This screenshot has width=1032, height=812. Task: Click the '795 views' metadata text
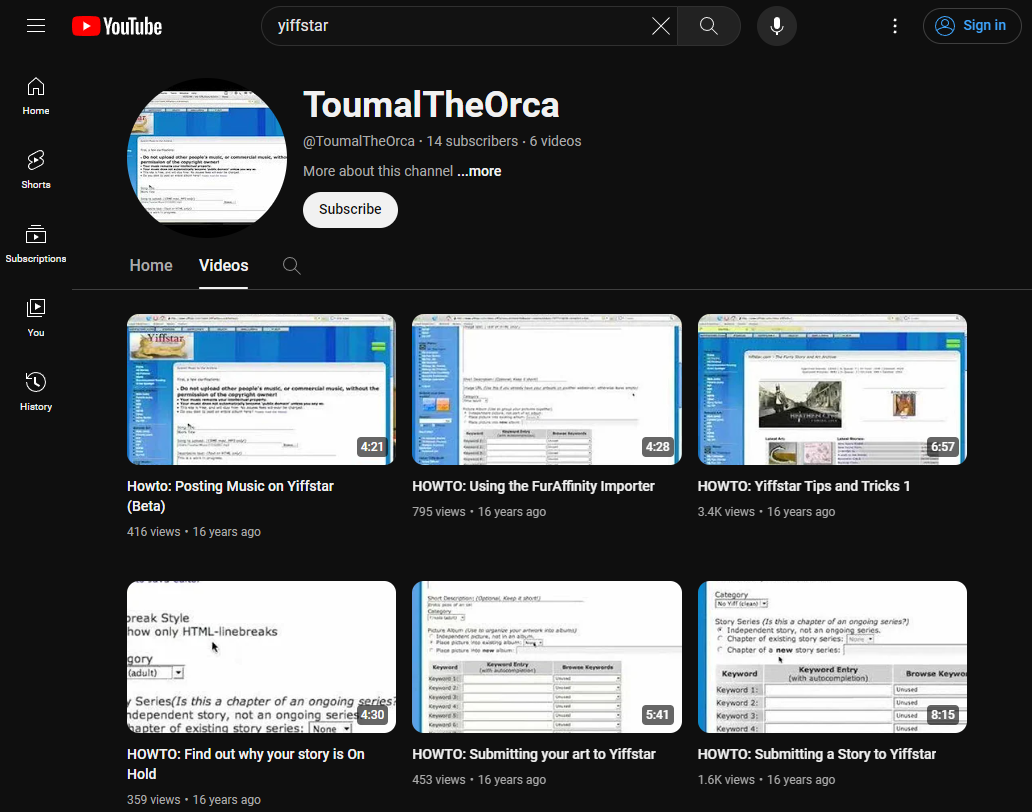tap(438, 512)
